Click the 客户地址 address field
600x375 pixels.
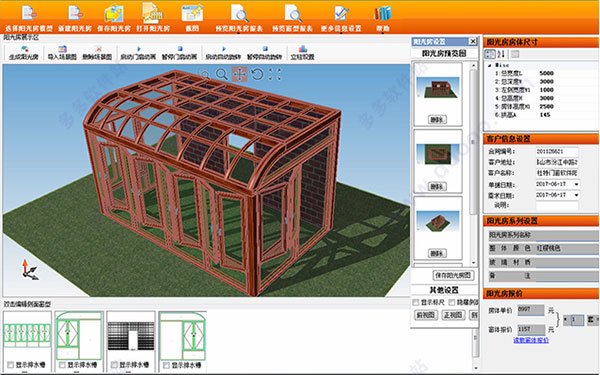click(x=557, y=162)
